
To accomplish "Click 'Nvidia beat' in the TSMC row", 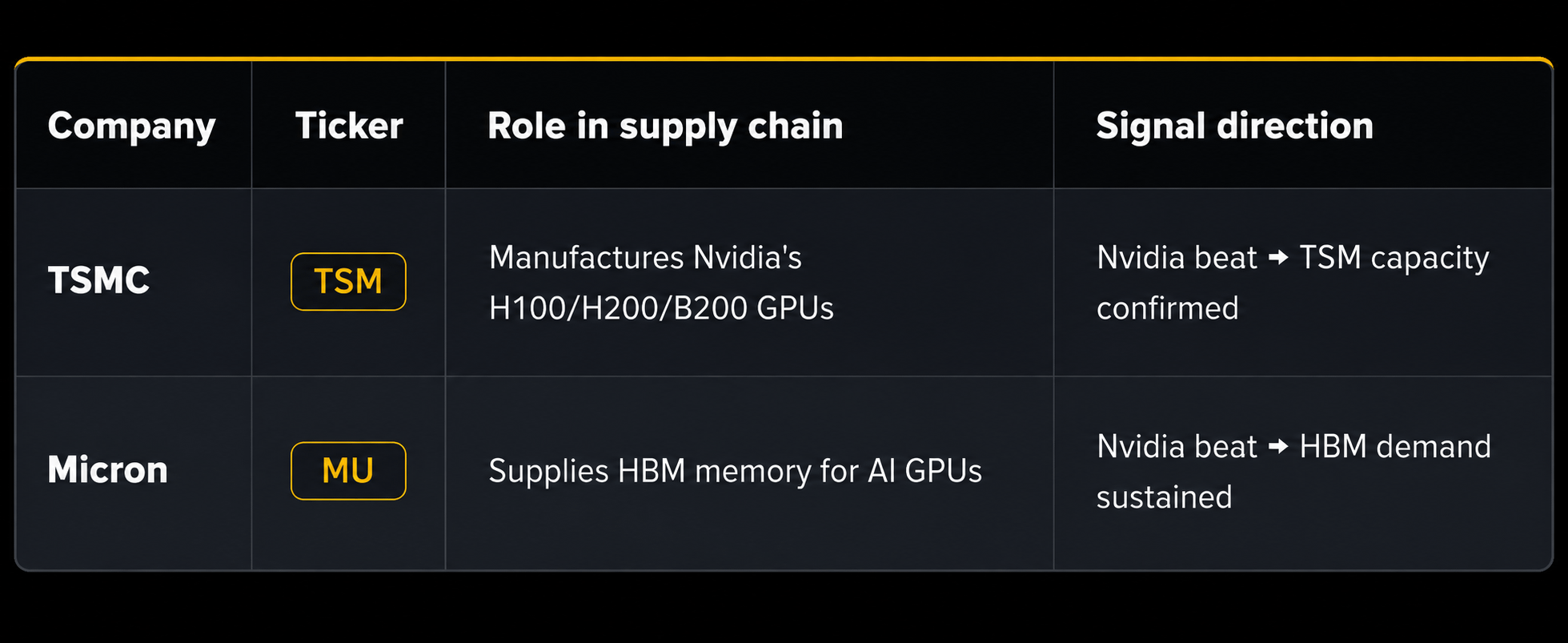I will point(1177,258).
